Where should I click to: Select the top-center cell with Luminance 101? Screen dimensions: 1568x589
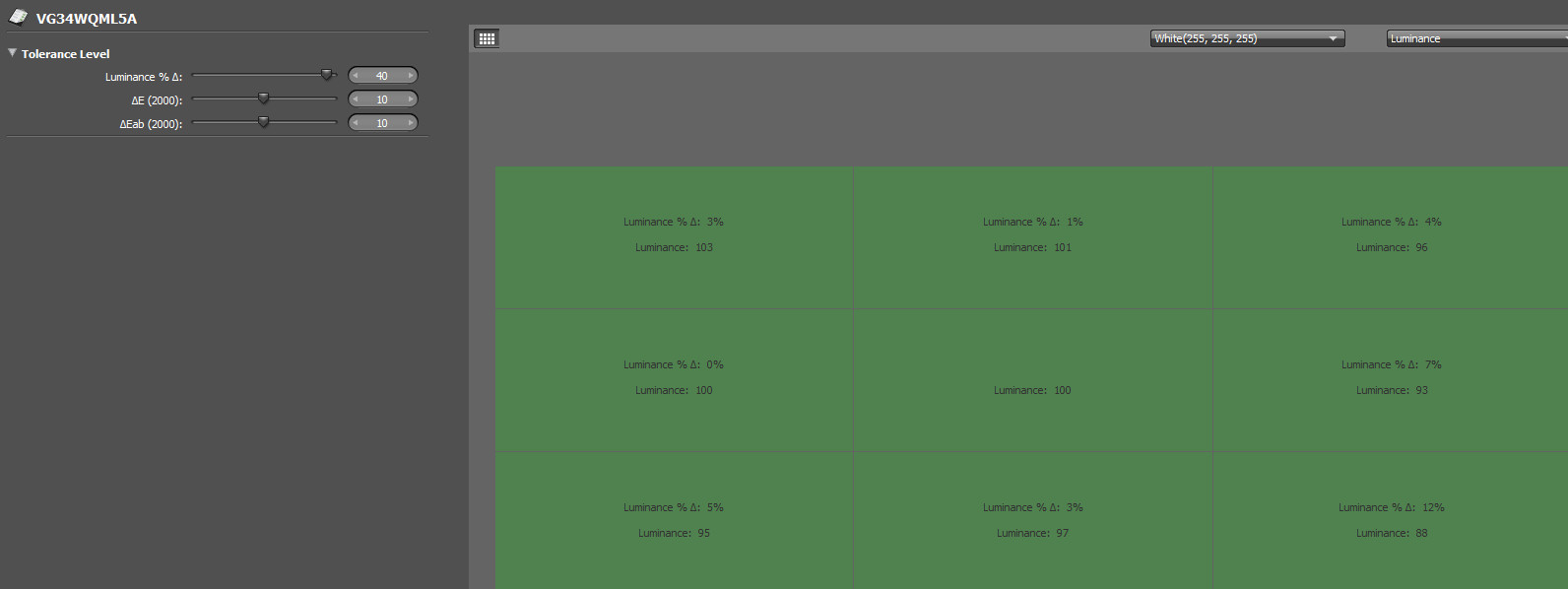pyautogui.click(x=1032, y=237)
